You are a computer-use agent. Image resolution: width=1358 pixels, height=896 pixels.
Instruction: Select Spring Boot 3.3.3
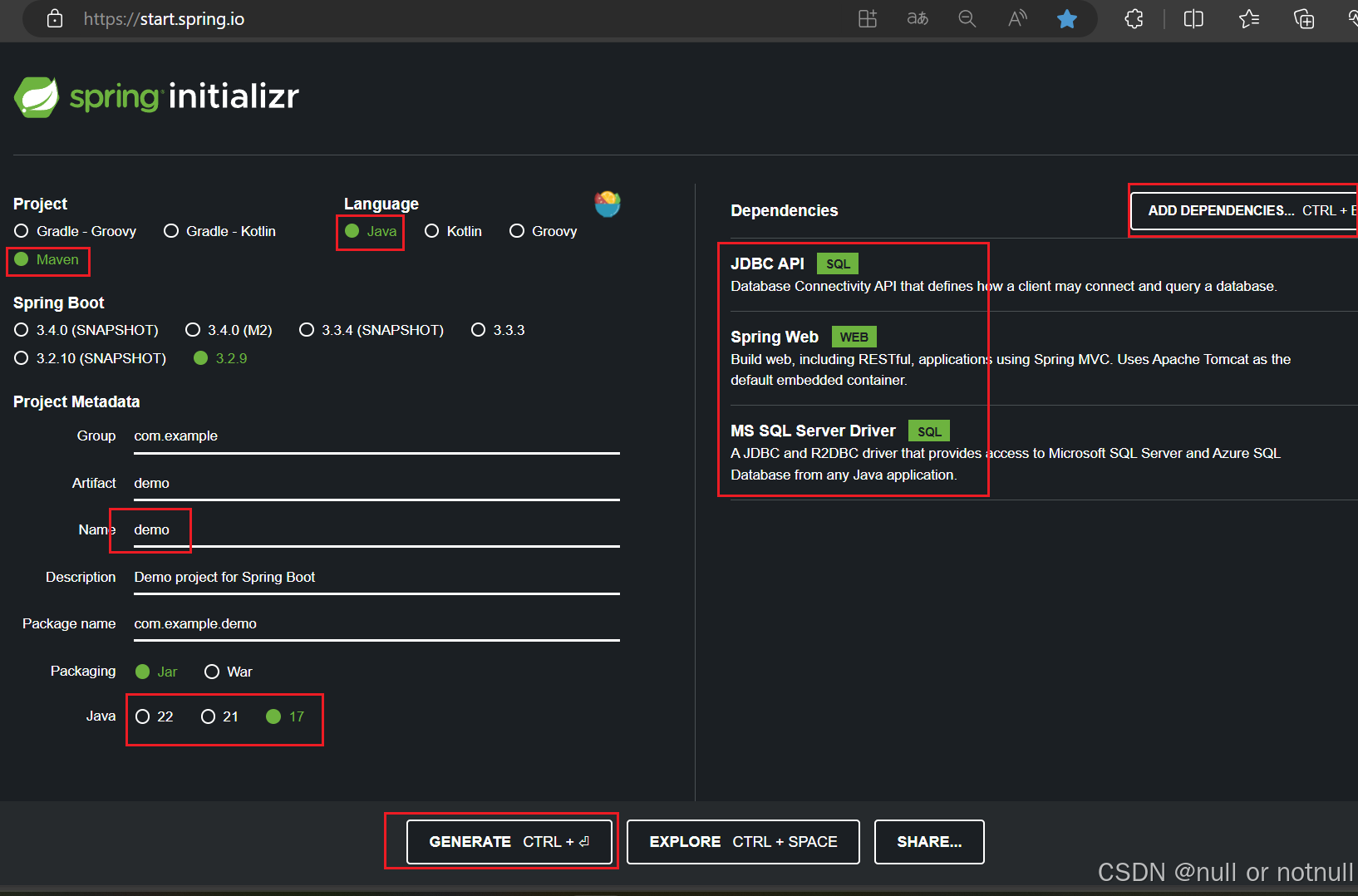(x=498, y=330)
